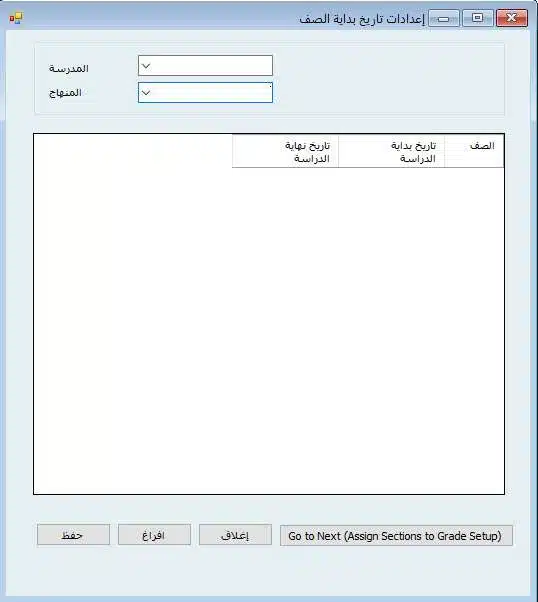Viewport: 538px width, 602px height.
Task: Open the المنهاج (curriculum) dropdown arrow
Action: (x=146, y=93)
